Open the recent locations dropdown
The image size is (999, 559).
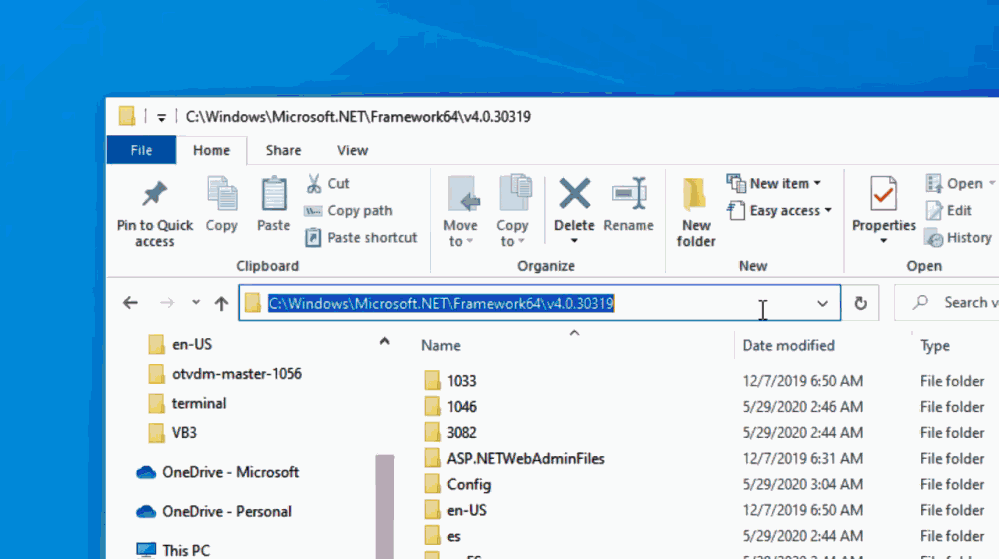point(196,303)
